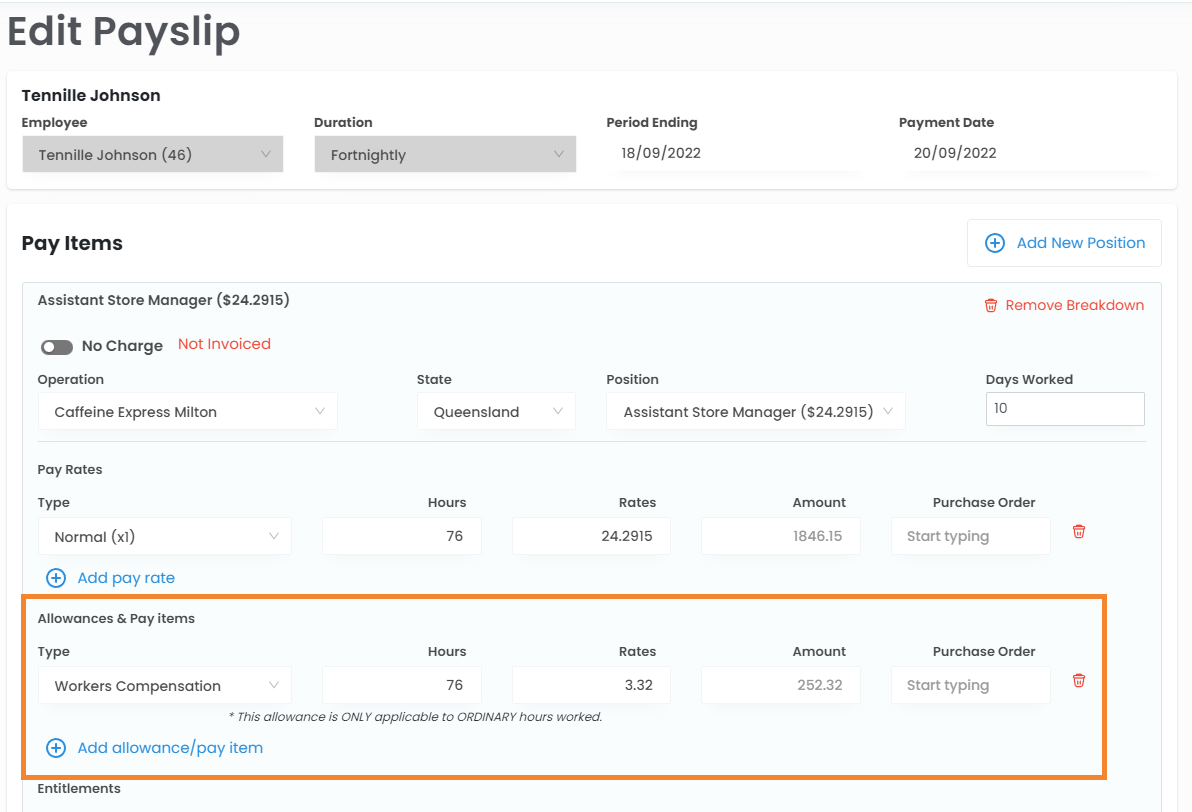Click the trash icon beside Remove Breakdown
The width and height of the screenshot is (1192, 812).
991,306
